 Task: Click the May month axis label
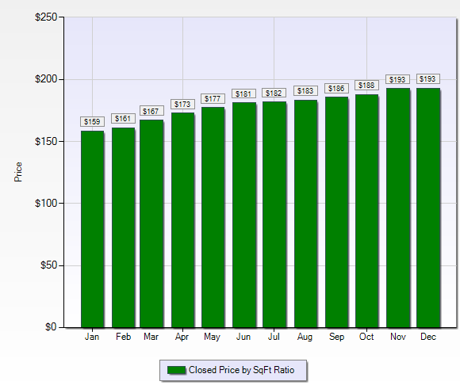tap(212, 337)
